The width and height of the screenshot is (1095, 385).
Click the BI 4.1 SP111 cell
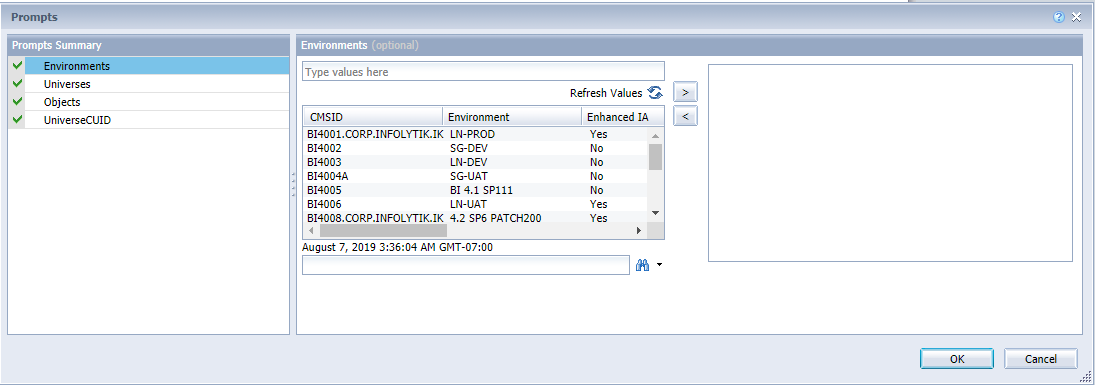click(x=481, y=190)
